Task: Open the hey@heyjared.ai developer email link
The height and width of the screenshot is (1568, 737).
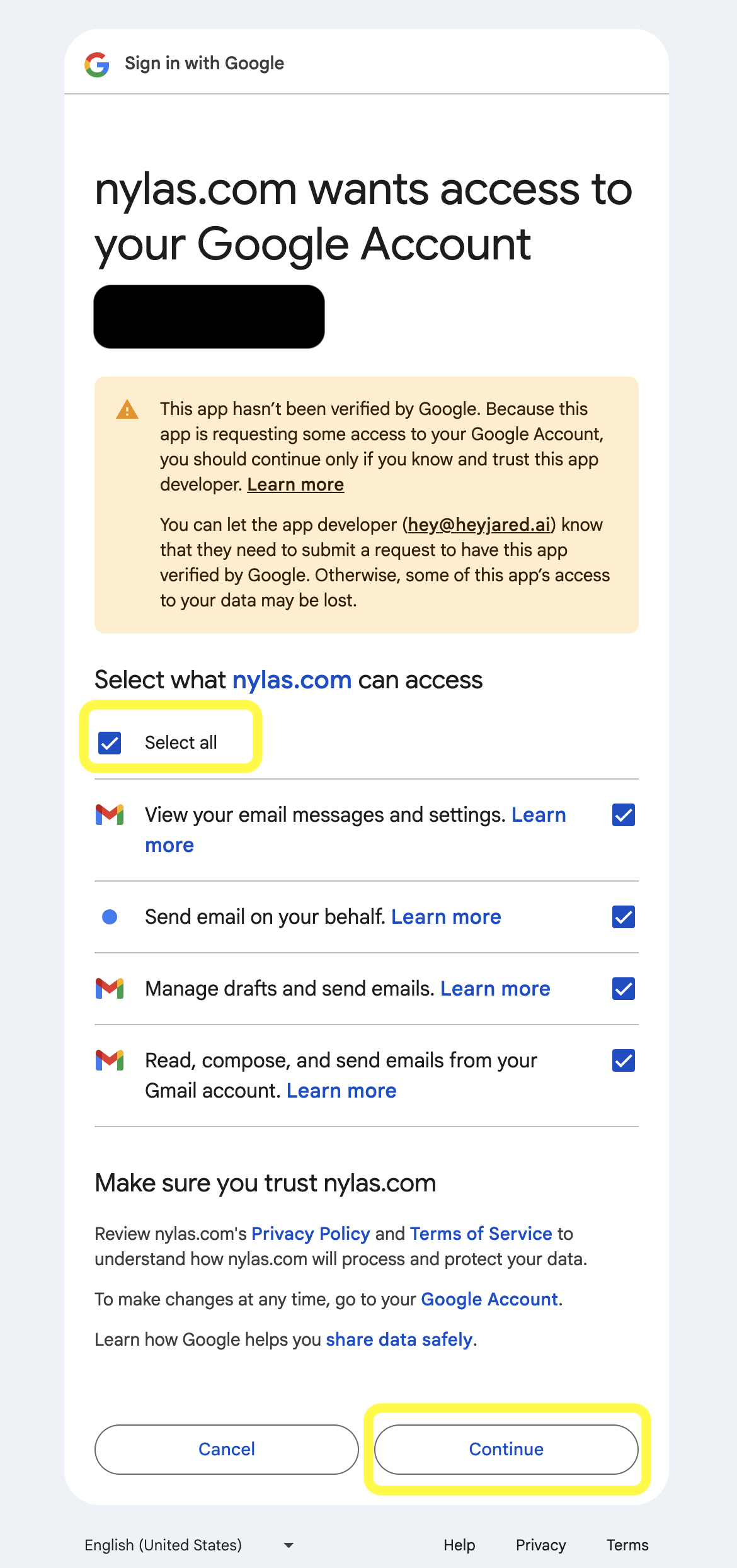Action: click(x=479, y=525)
